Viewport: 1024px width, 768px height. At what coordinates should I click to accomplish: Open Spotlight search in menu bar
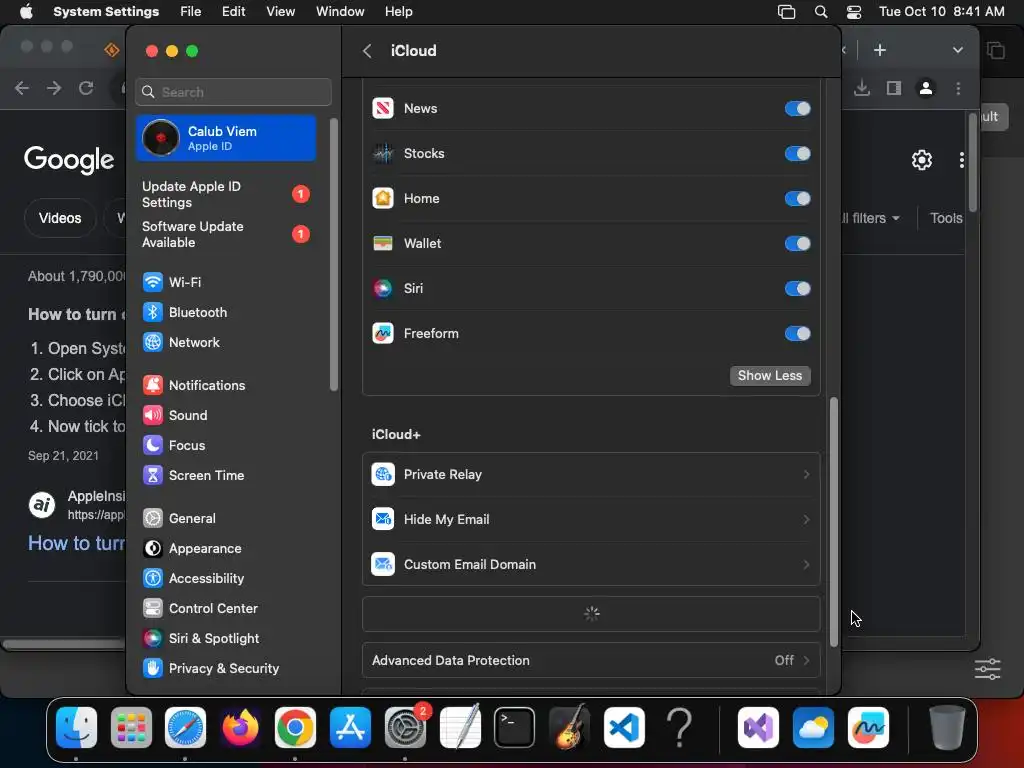821,12
